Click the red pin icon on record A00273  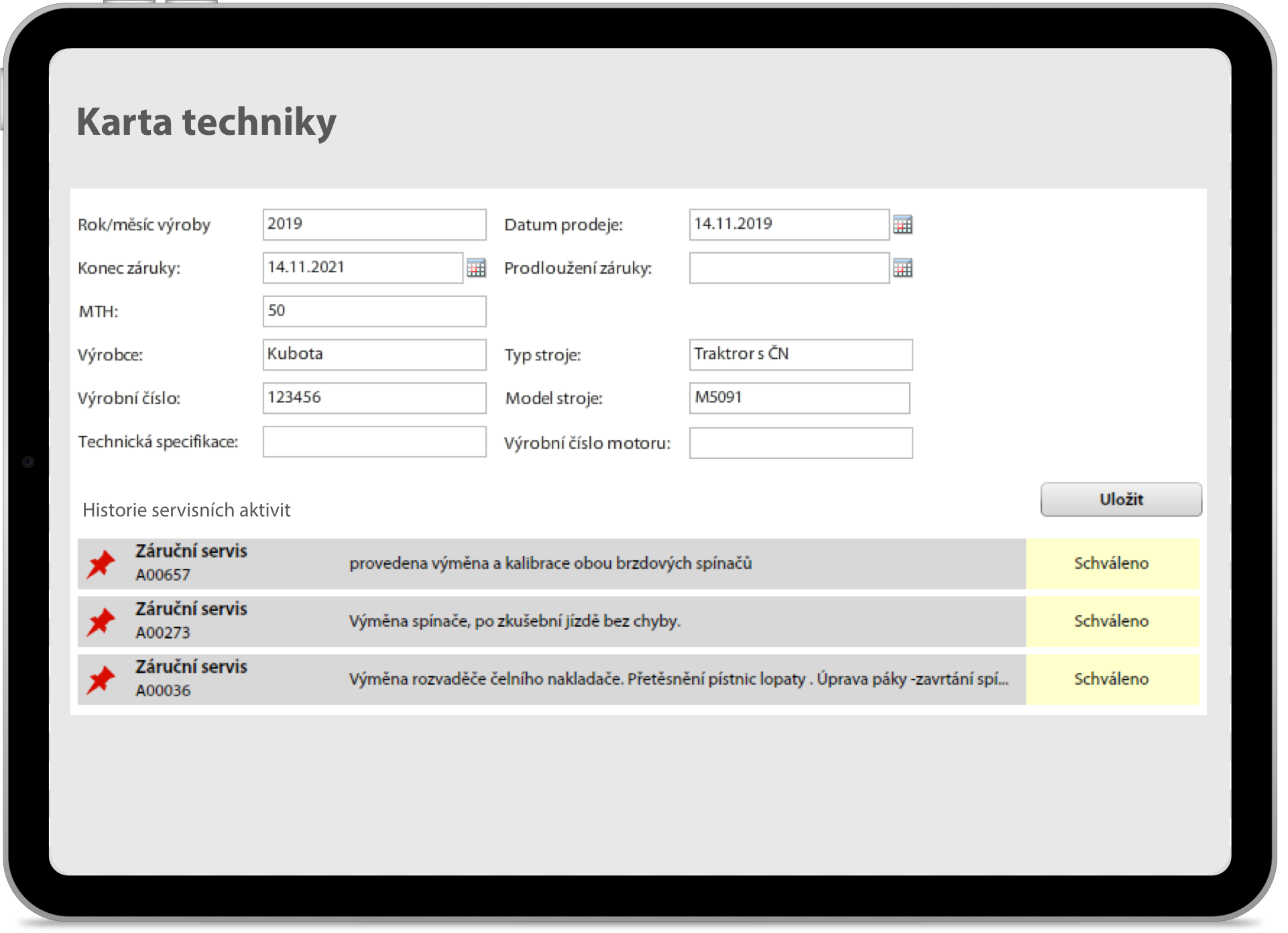click(99, 622)
